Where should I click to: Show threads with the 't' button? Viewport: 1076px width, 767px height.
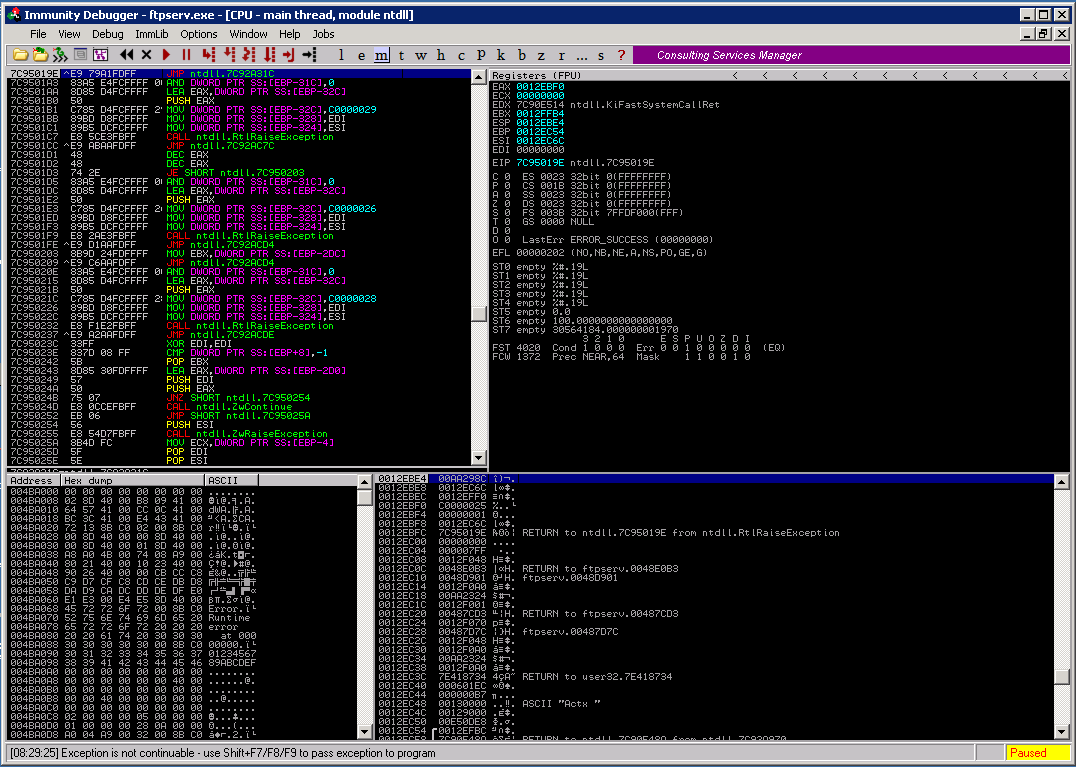(x=401, y=55)
